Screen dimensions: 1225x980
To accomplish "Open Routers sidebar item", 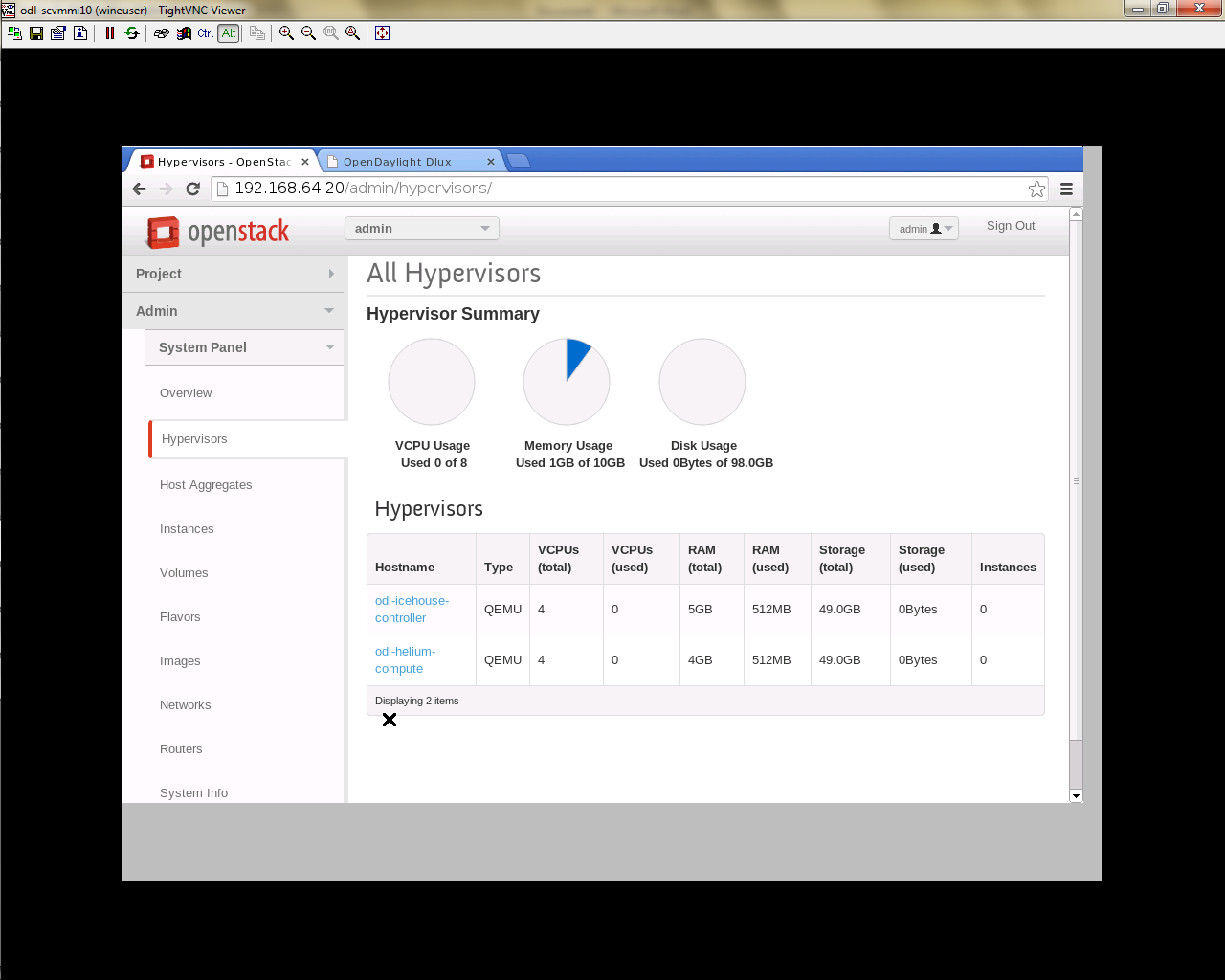I will coord(181,749).
